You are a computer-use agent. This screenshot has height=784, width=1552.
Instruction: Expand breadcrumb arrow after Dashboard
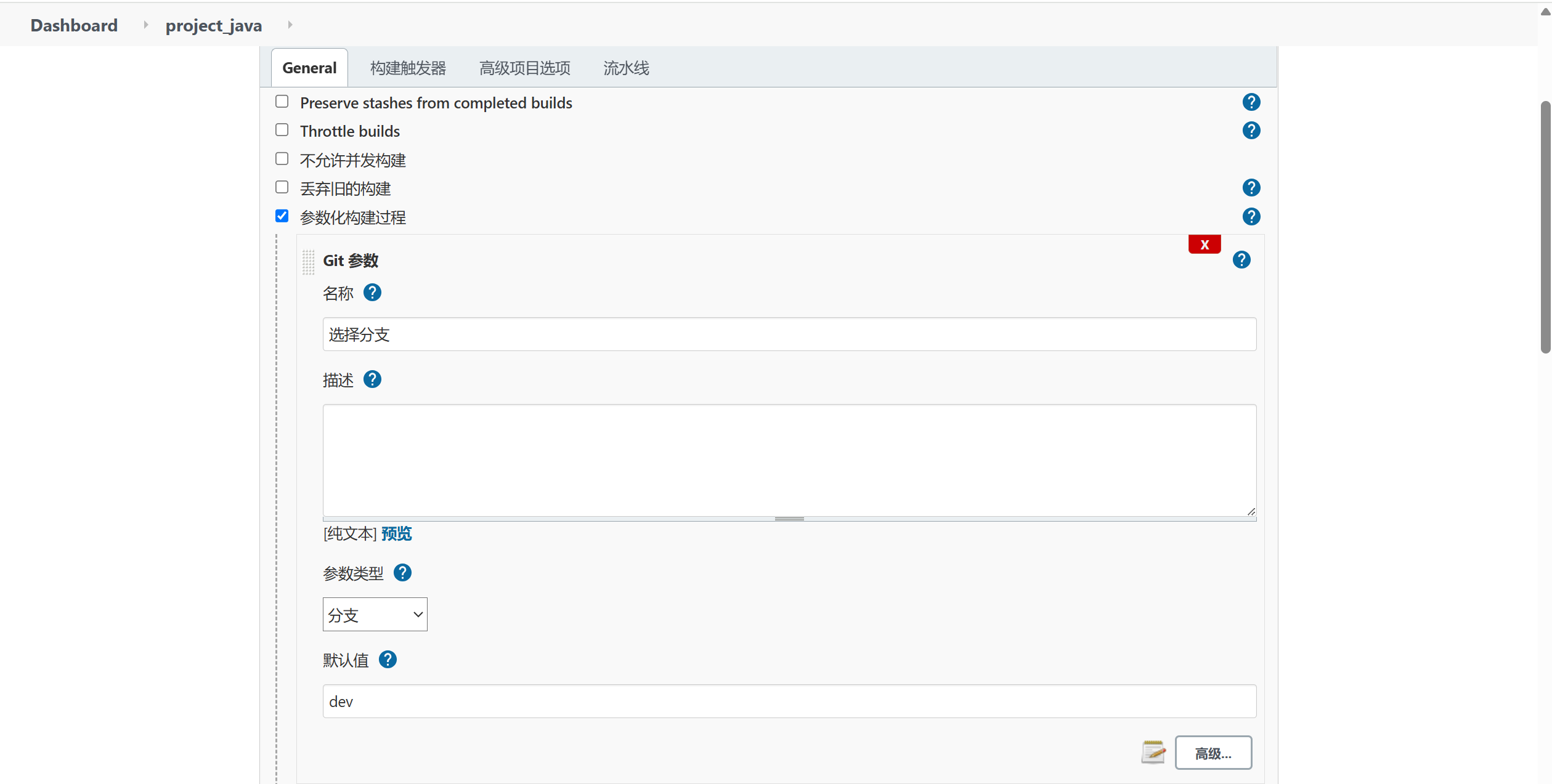click(146, 25)
